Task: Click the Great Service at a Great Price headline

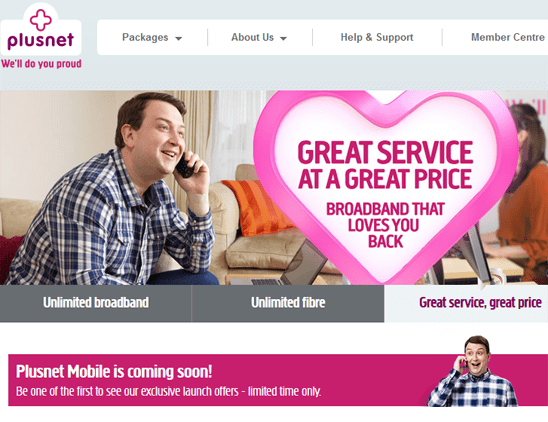Action: tap(385, 165)
